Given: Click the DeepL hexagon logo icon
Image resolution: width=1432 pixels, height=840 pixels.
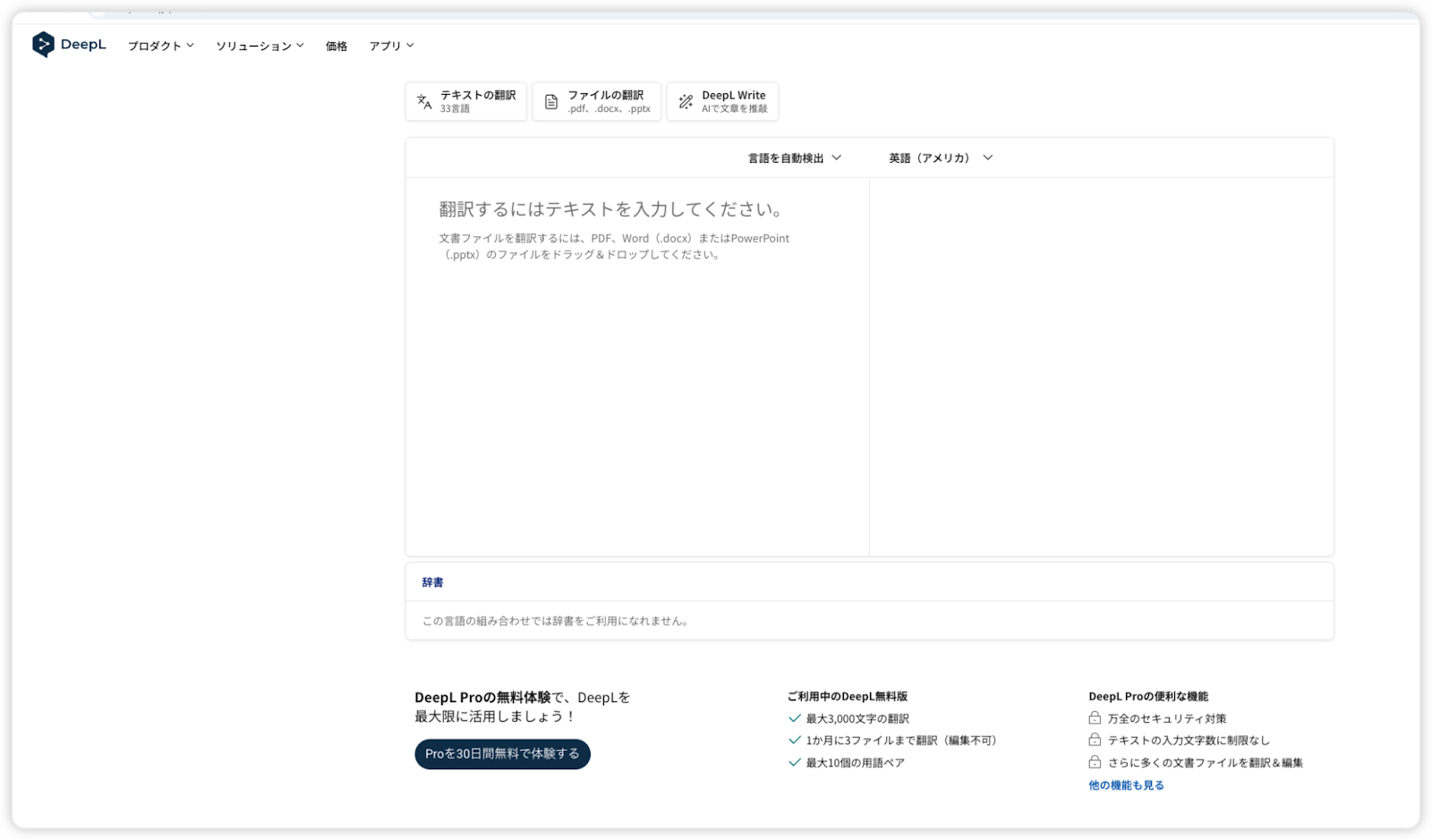Looking at the screenshot, I should [43, 45].
